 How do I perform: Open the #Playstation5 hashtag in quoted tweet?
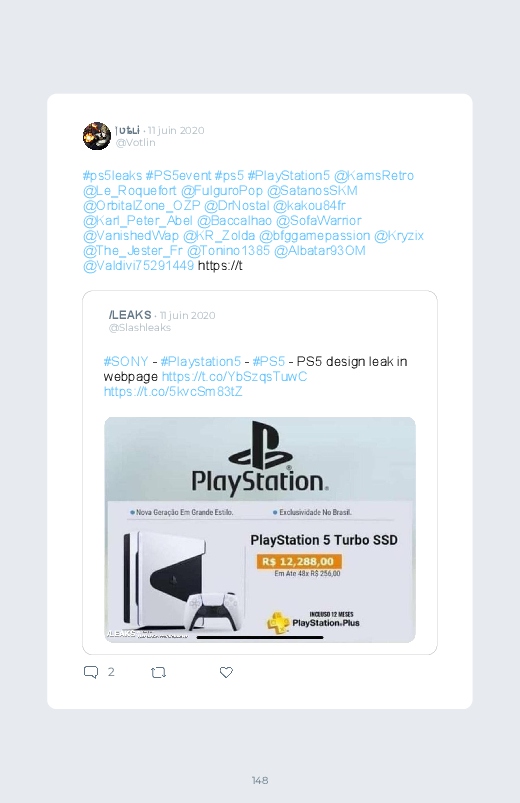click(200, 362)
